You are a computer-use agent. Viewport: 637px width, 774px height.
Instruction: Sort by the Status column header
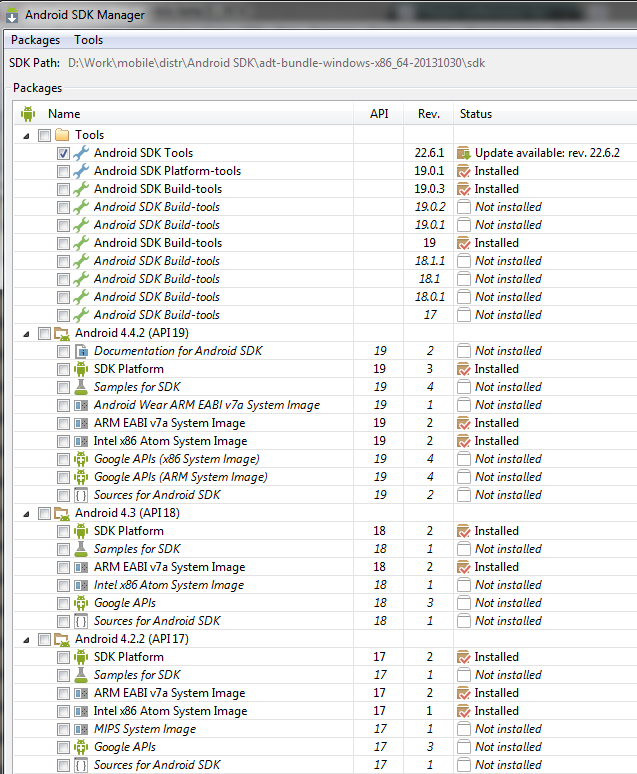tap(545, 114)
